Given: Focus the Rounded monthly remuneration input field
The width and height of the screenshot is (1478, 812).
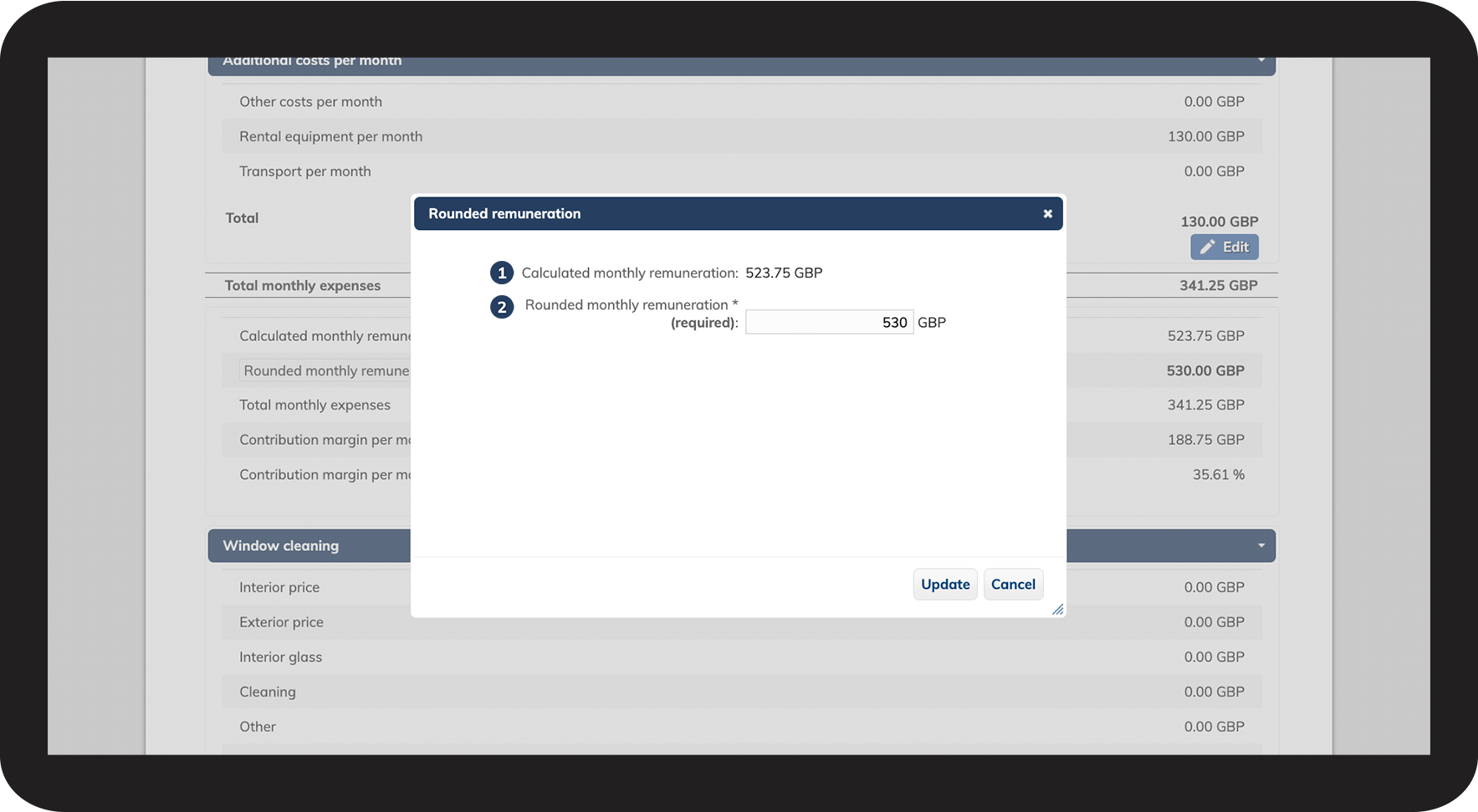Looking at the screenshot, I should pos(829,322).
